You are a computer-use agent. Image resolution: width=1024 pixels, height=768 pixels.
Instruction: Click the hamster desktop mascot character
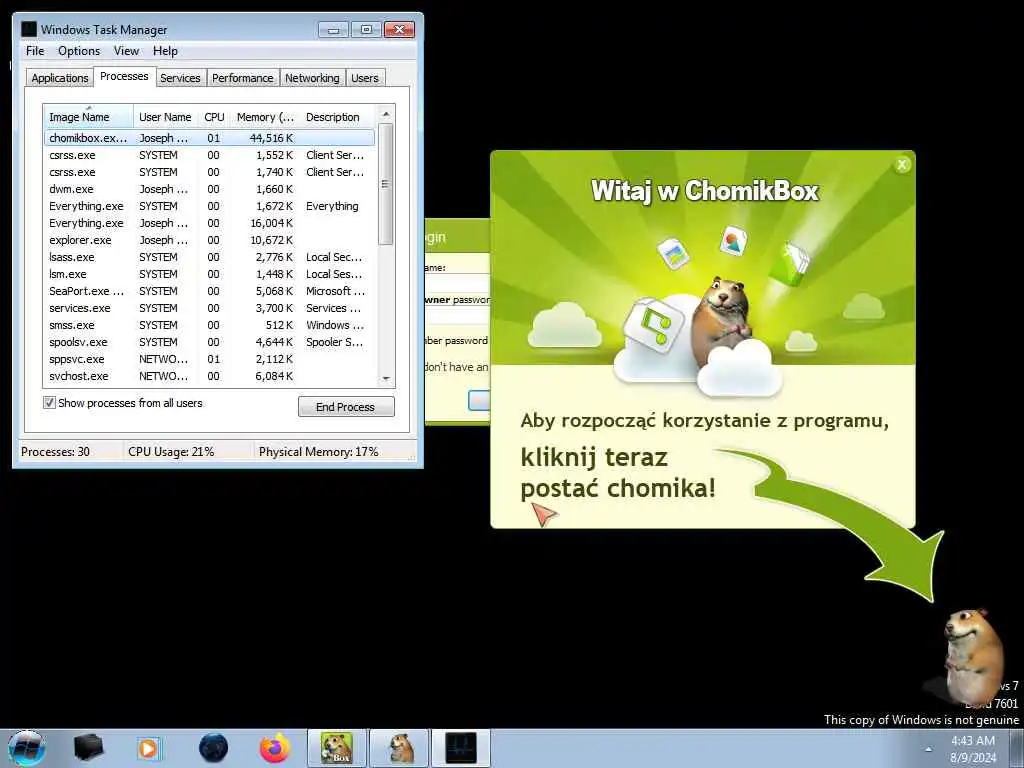(x=973, y=656)
